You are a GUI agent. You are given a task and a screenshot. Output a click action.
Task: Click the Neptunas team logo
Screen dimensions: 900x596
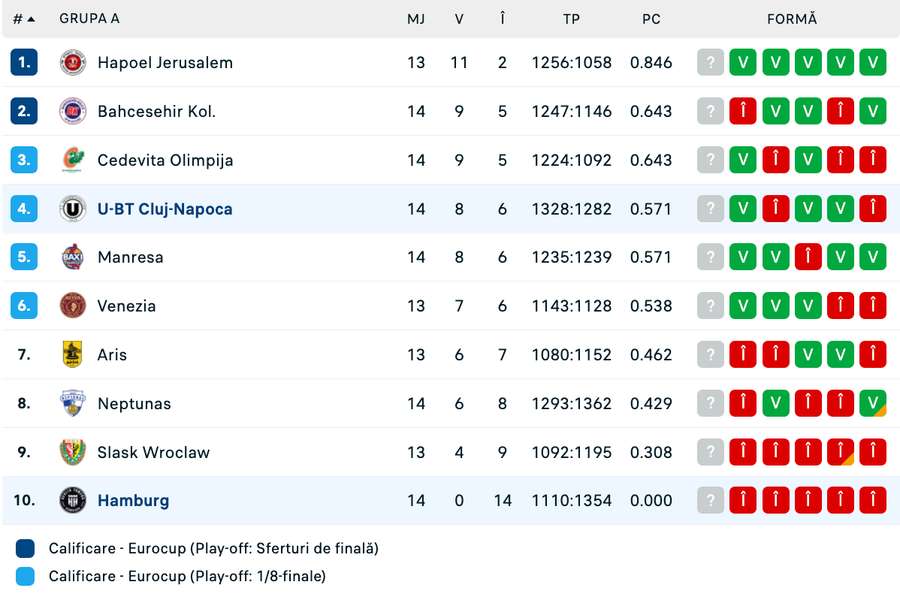pyautogui.click(x=72, y=403)
